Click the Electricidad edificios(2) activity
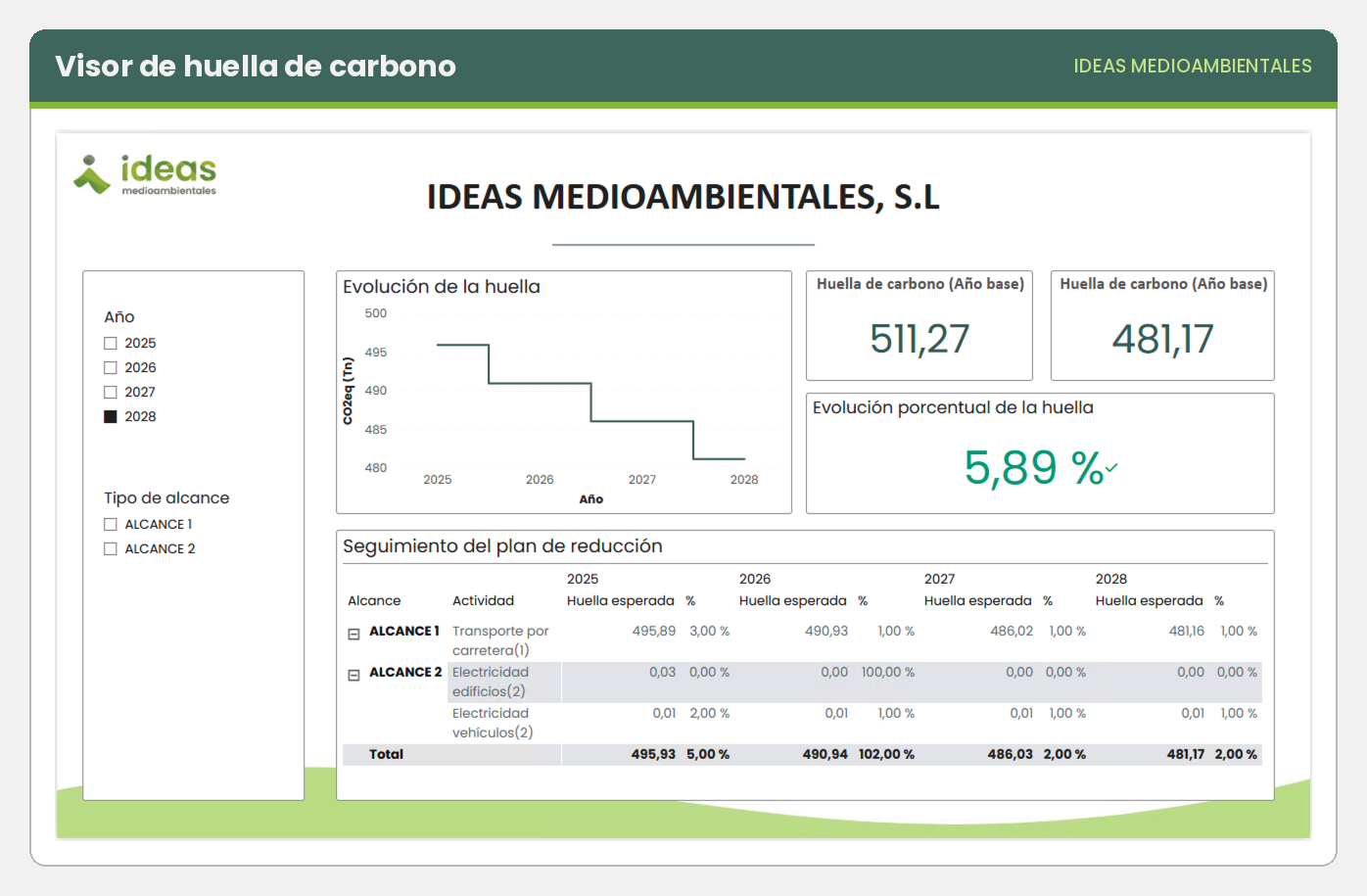 (491, 682)
